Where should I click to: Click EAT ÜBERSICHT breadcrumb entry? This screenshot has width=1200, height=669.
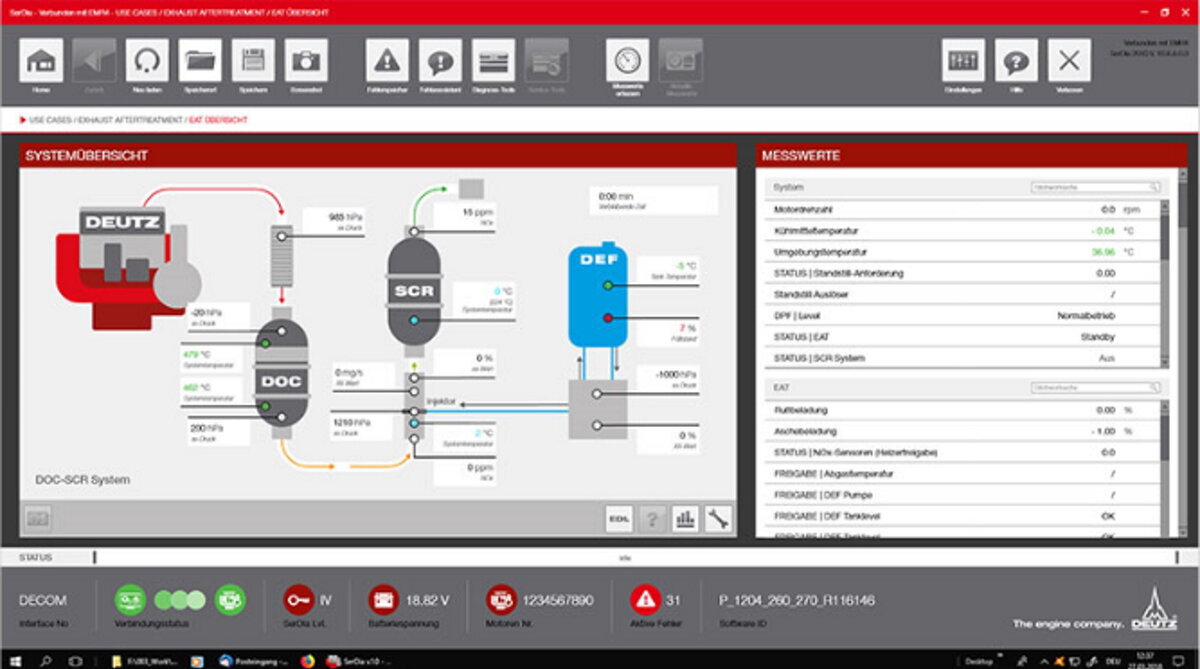tap(218, 119)
